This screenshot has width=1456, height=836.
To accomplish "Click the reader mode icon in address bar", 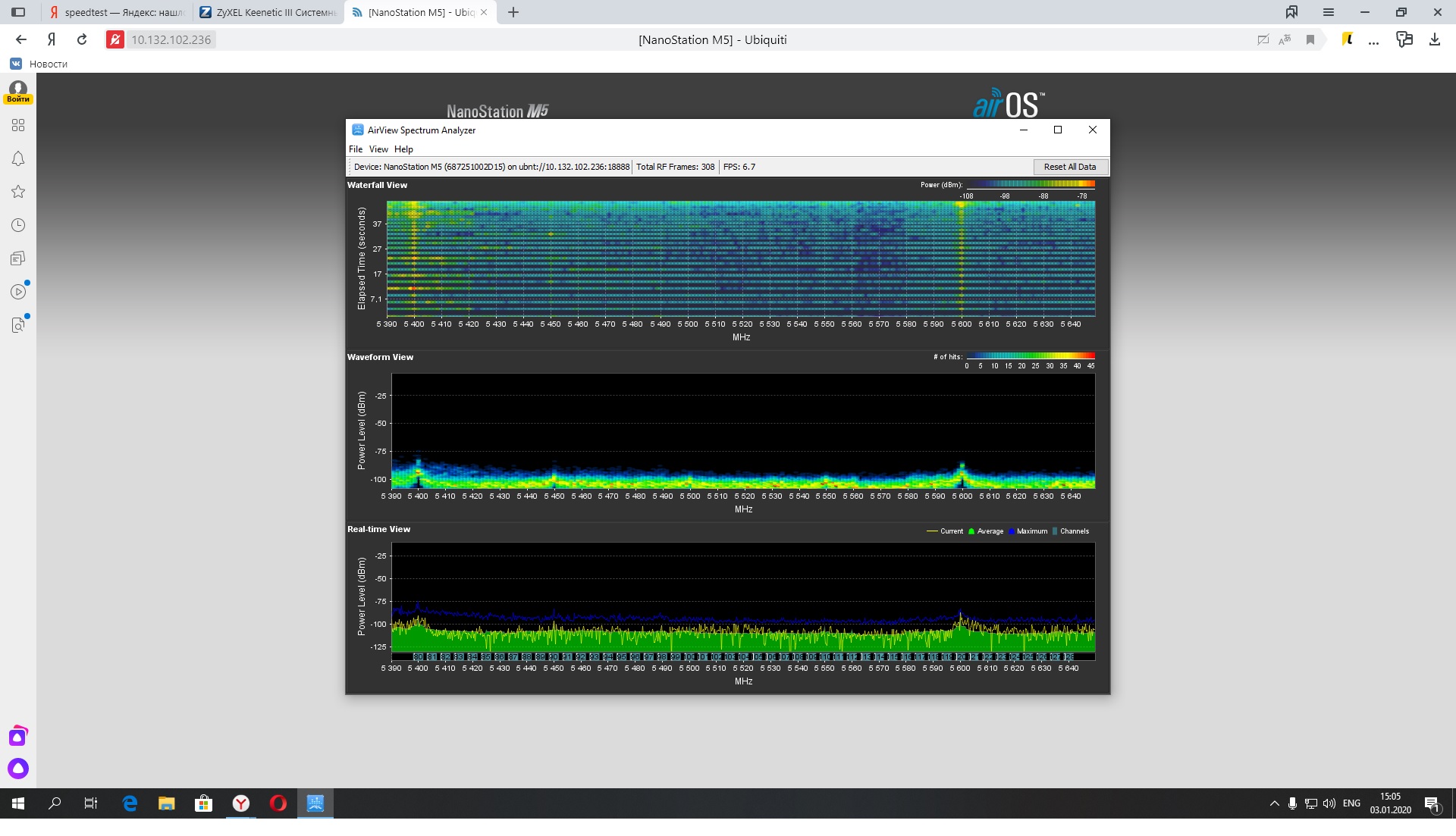I will click(x=1263, y=39).
